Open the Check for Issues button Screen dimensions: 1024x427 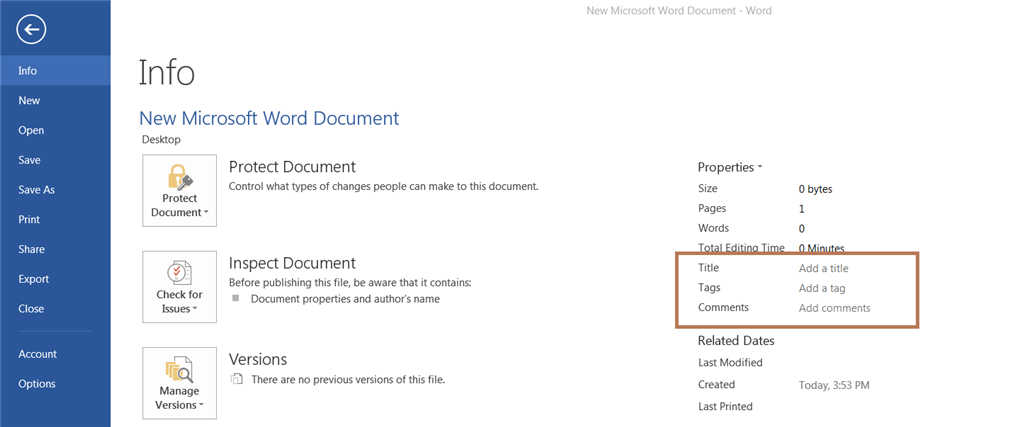pyautogui.click(x=180, y=287)
